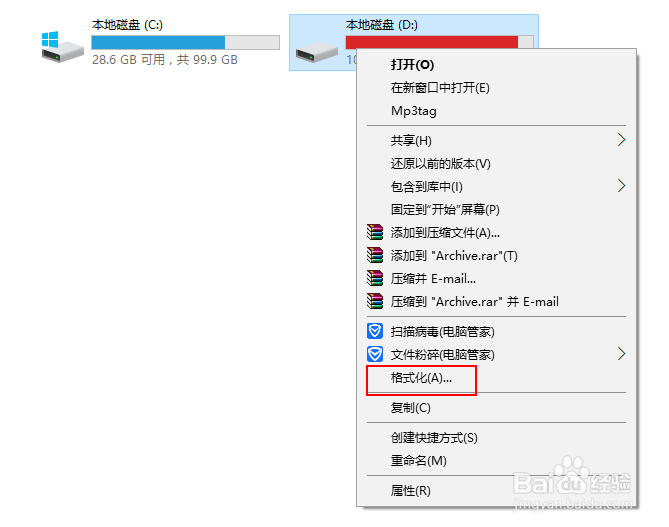Expand 文件粉碎(电脑管家) submenu arrow
The image size is (669, 527).
click(621, 354)
